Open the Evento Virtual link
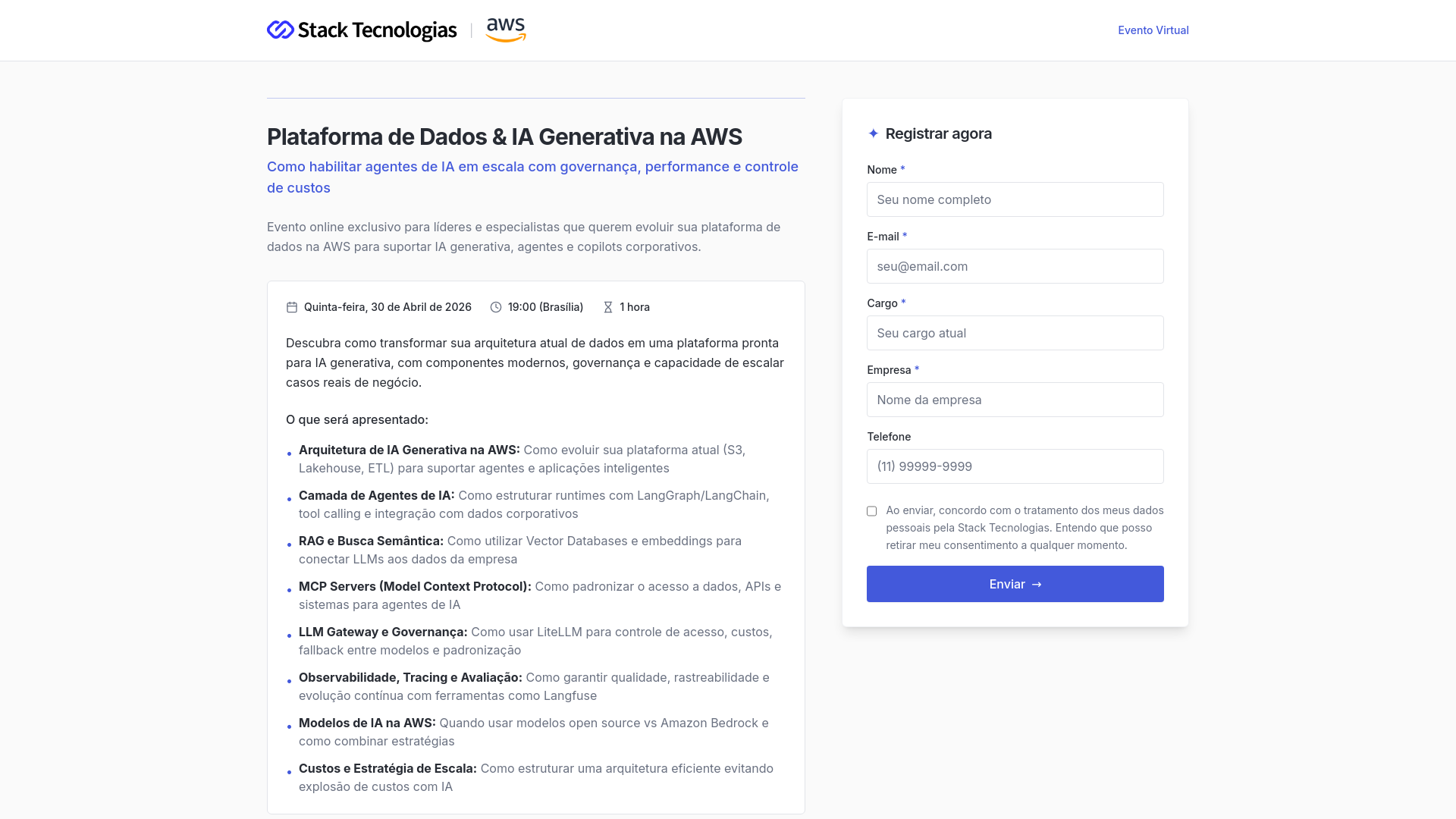 click(1153, 30)
